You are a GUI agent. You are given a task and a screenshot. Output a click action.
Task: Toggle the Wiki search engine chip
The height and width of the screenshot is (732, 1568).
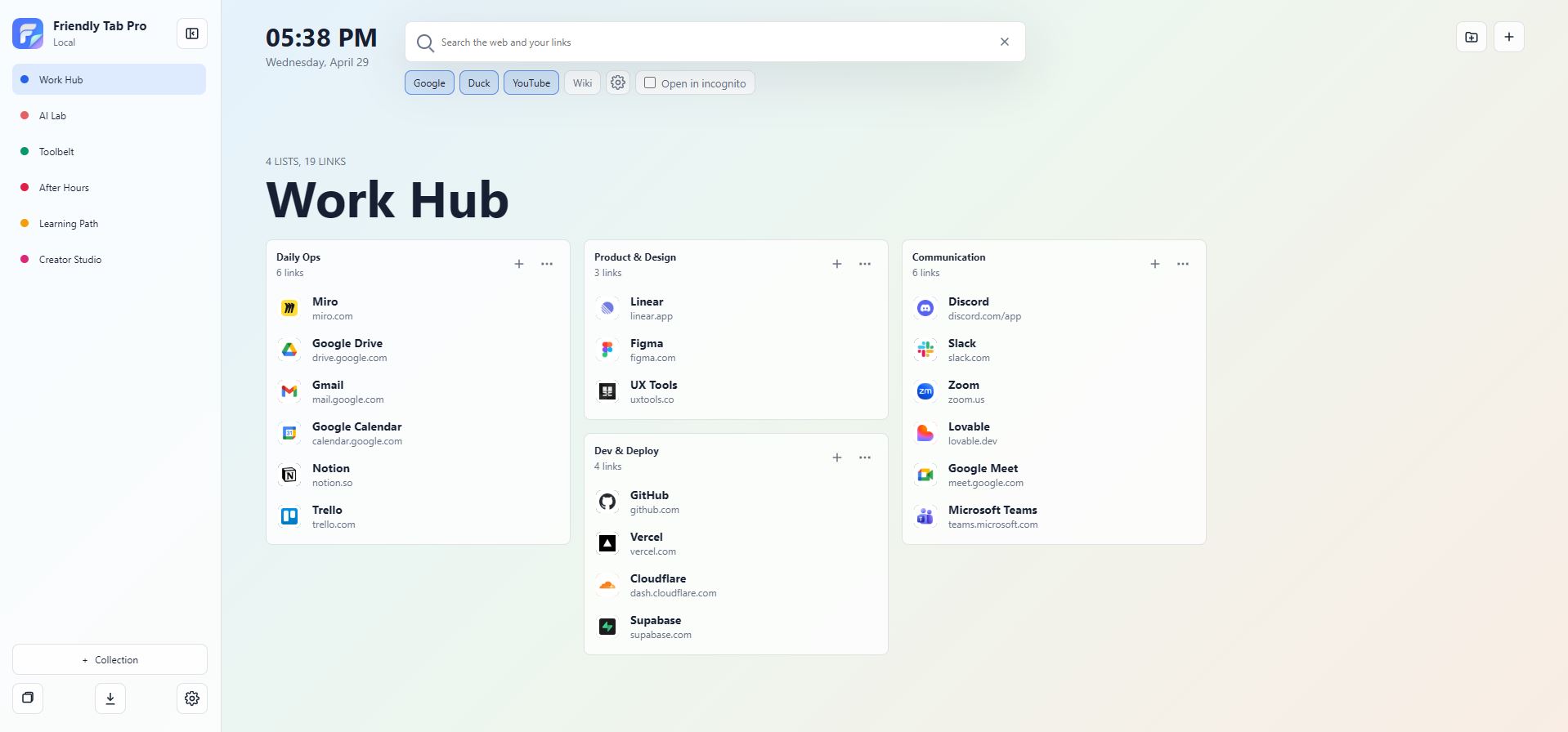coord(582,83)
